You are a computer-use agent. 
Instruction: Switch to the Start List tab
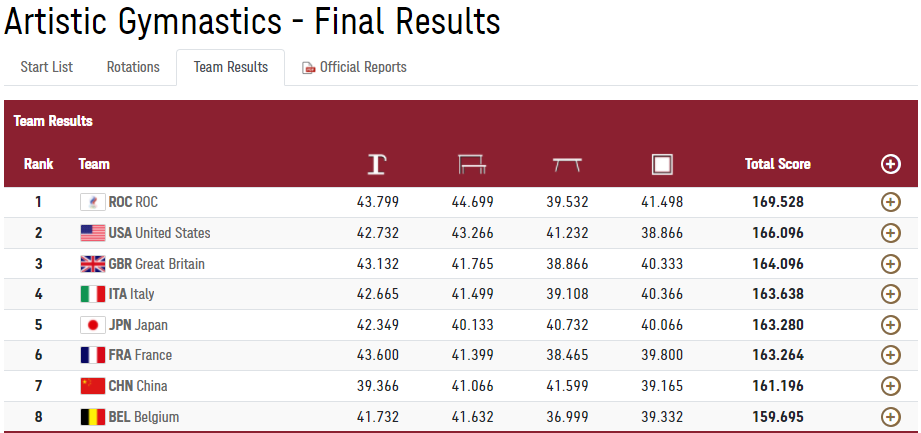click(x=47, y=67)
